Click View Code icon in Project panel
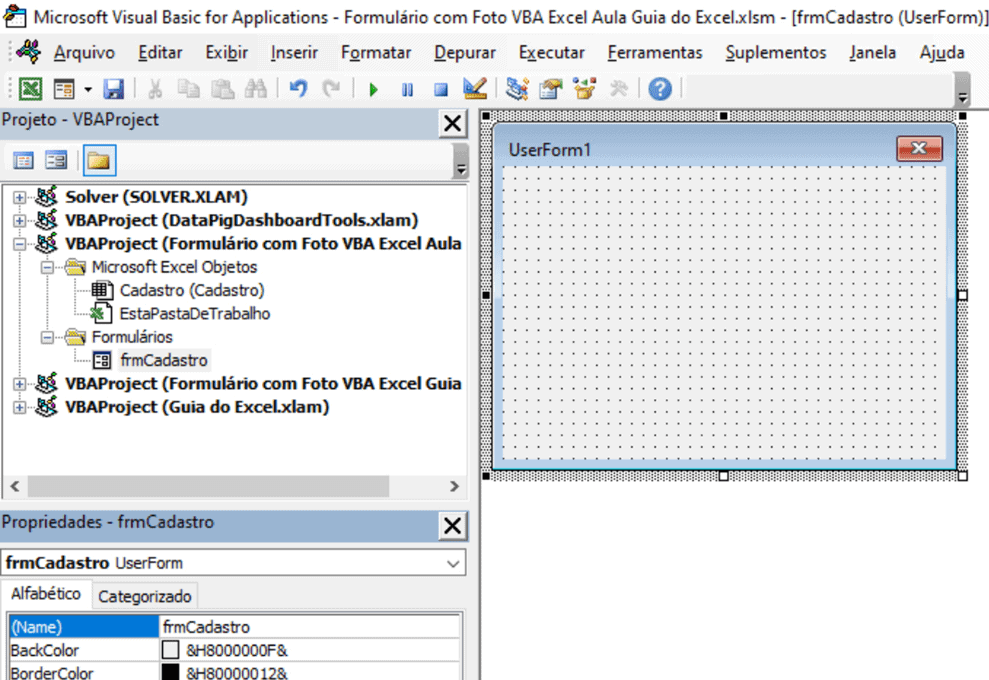 pos(23,160)
